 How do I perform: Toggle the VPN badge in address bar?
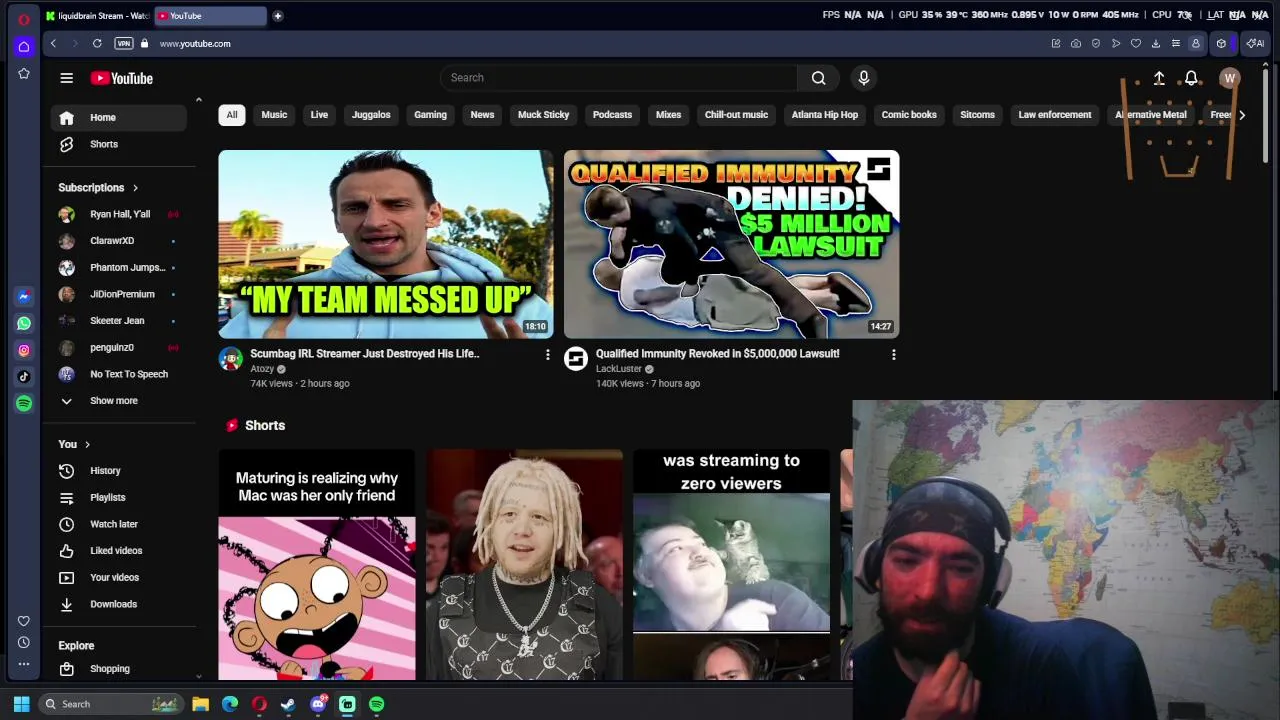pos(124,43)
